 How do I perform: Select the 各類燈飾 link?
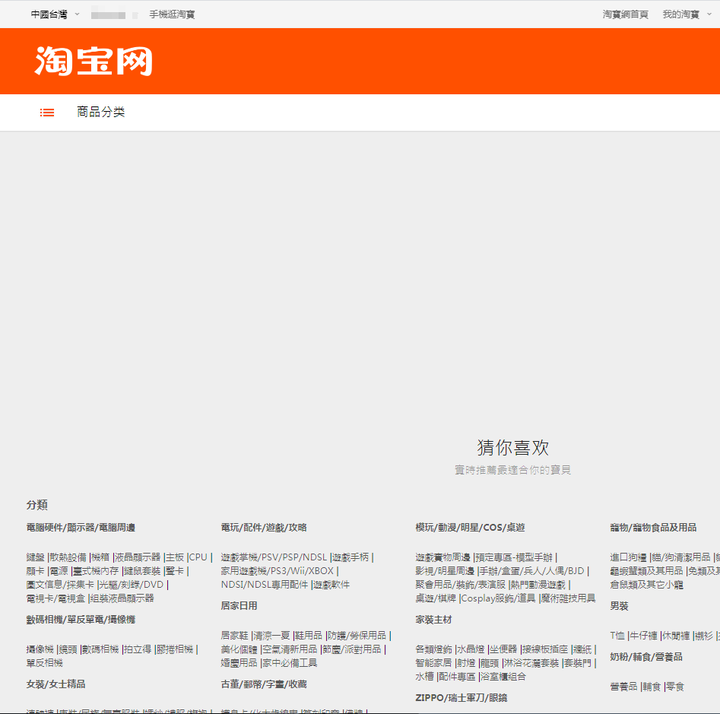point(434,650)
